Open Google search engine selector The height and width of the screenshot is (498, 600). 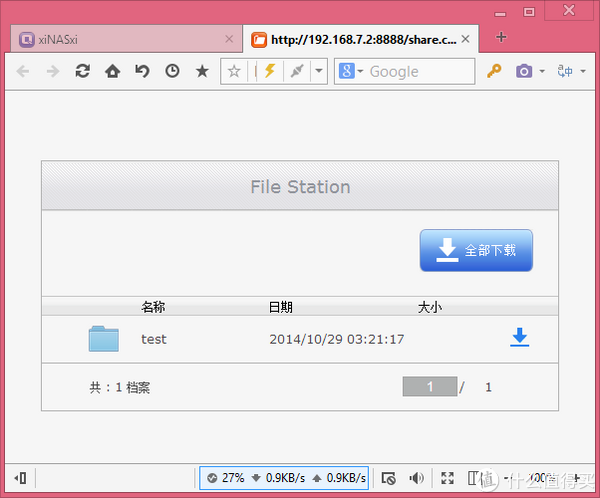(351, 71)
